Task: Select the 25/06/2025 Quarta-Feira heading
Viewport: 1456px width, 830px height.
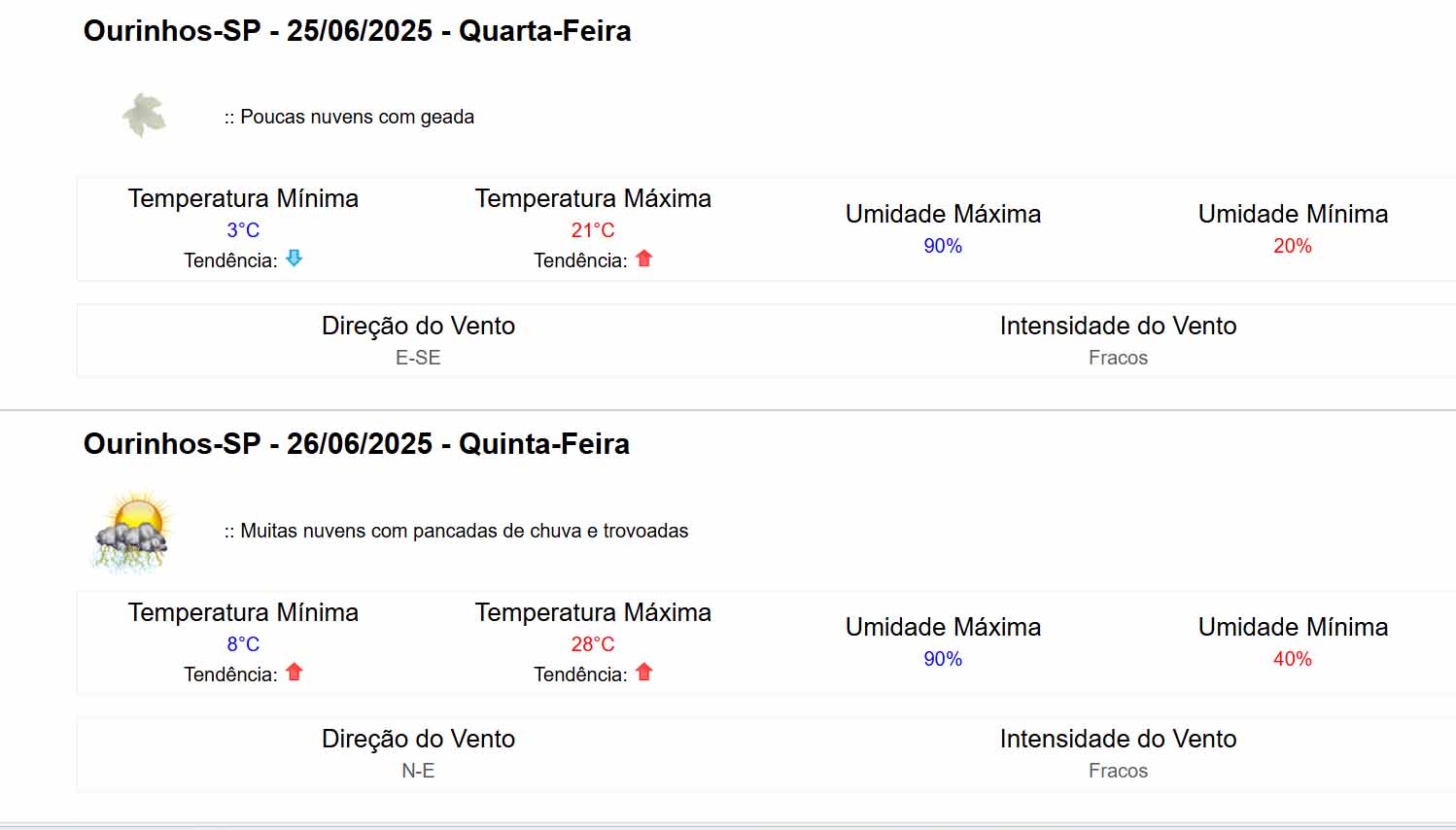Action: click(358, 31)
